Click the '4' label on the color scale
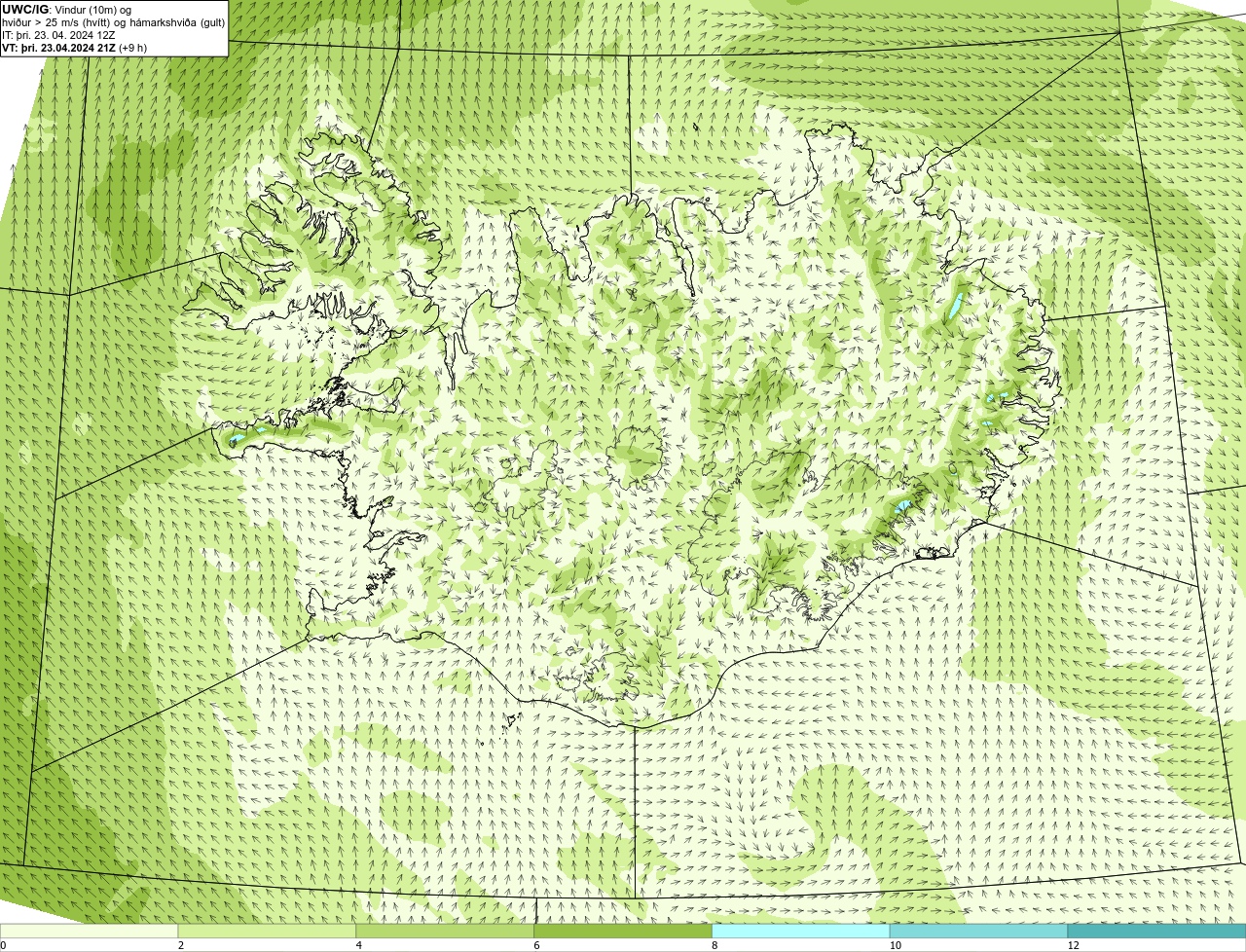The width and height of the screenshot is (1246, 952). pos(359,945)
